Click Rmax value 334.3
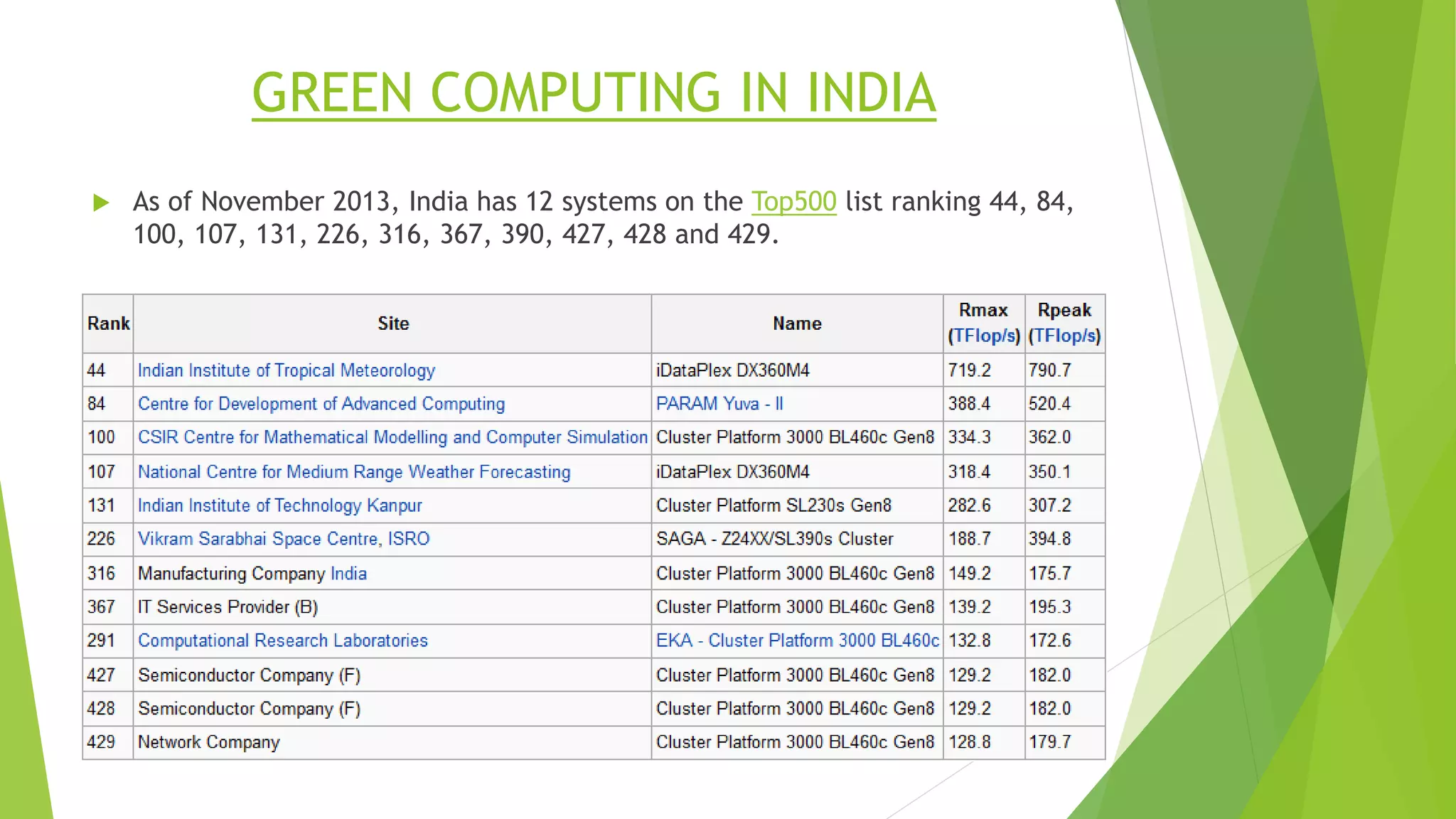This screenshot has height=819, width=1456. [x=969, y=437]
